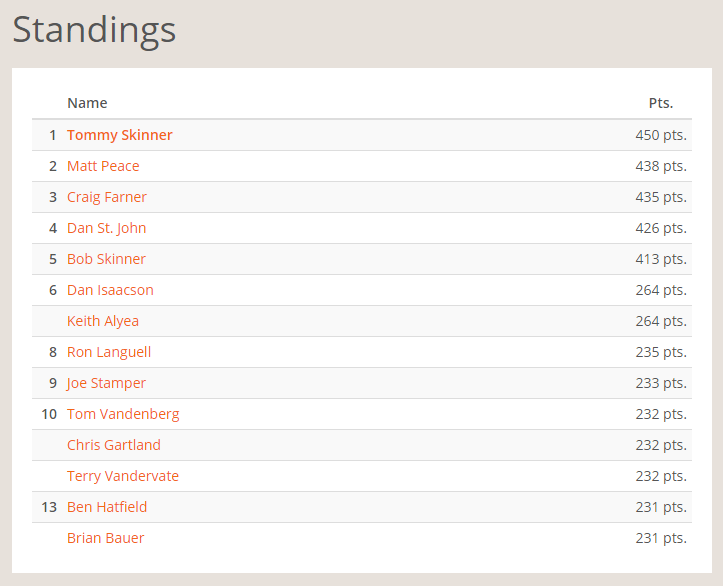This screenshot has width=723, height=586.
Task: Click Tom Vandenberg's name
Action: pyautogui.click(x=123, y=414)
